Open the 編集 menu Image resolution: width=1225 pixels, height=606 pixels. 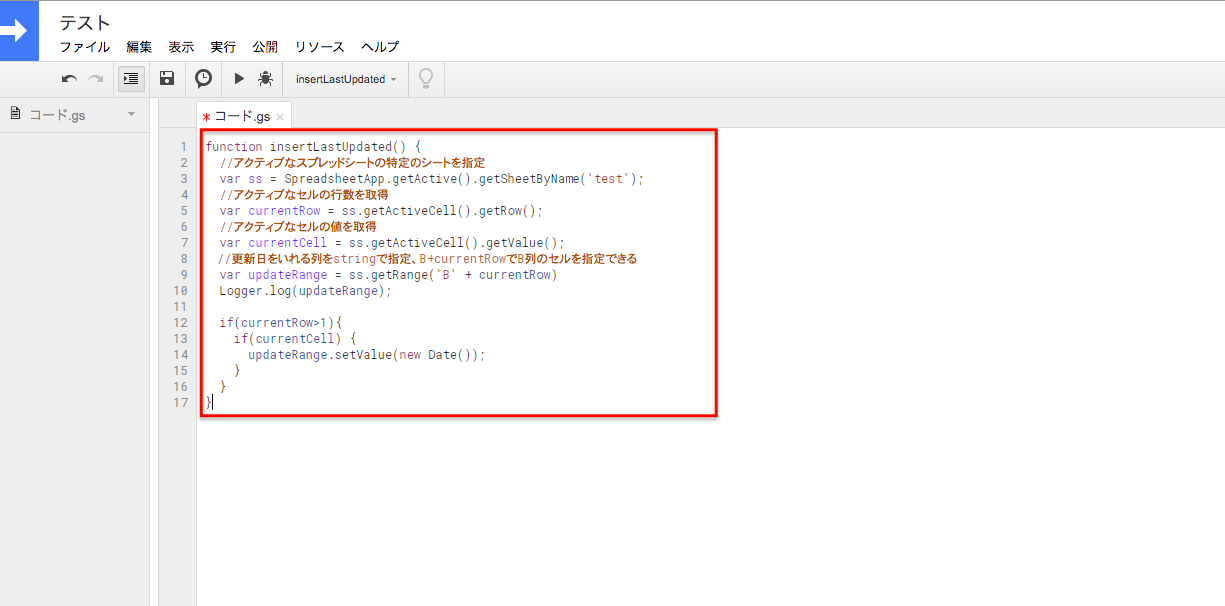pyautogui.click(x=139, y=47)
